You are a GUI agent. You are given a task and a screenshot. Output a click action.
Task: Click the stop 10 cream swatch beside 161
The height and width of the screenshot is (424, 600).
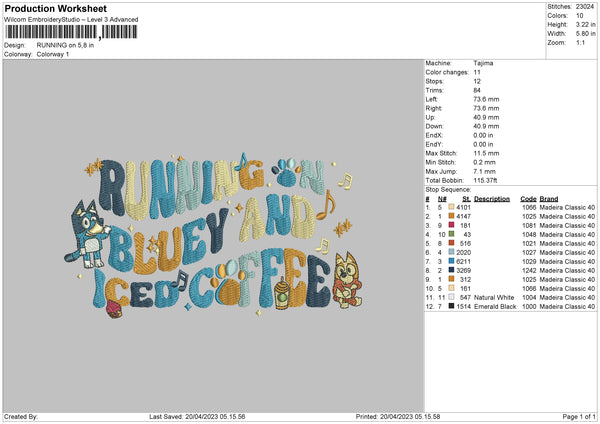coord(451,288)
